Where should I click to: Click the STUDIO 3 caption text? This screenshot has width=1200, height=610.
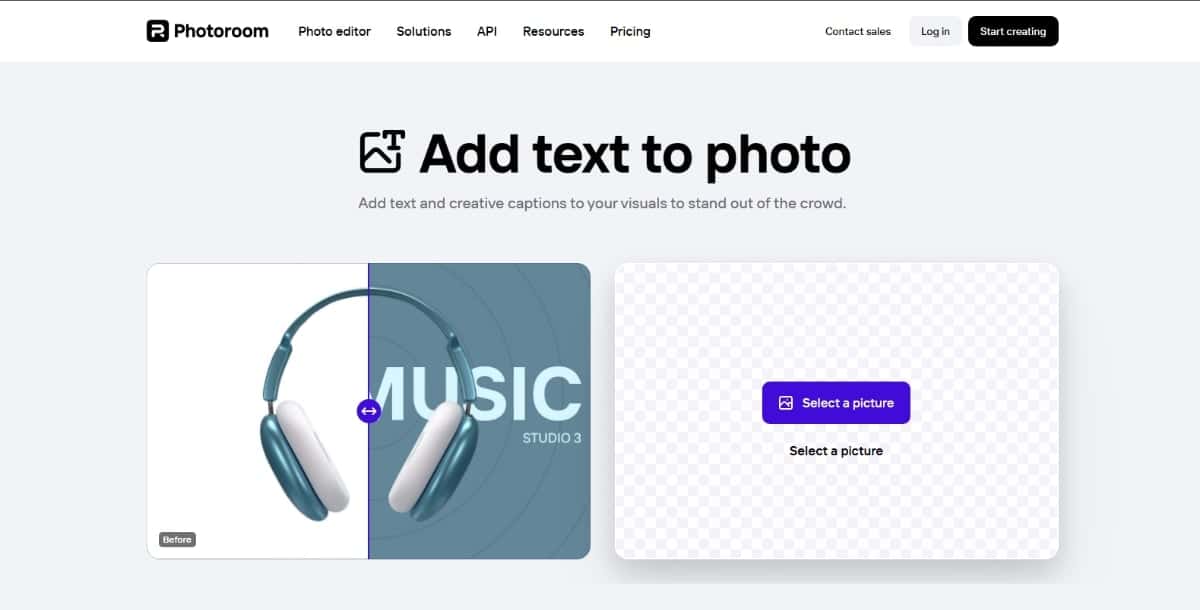click(552, 438)
